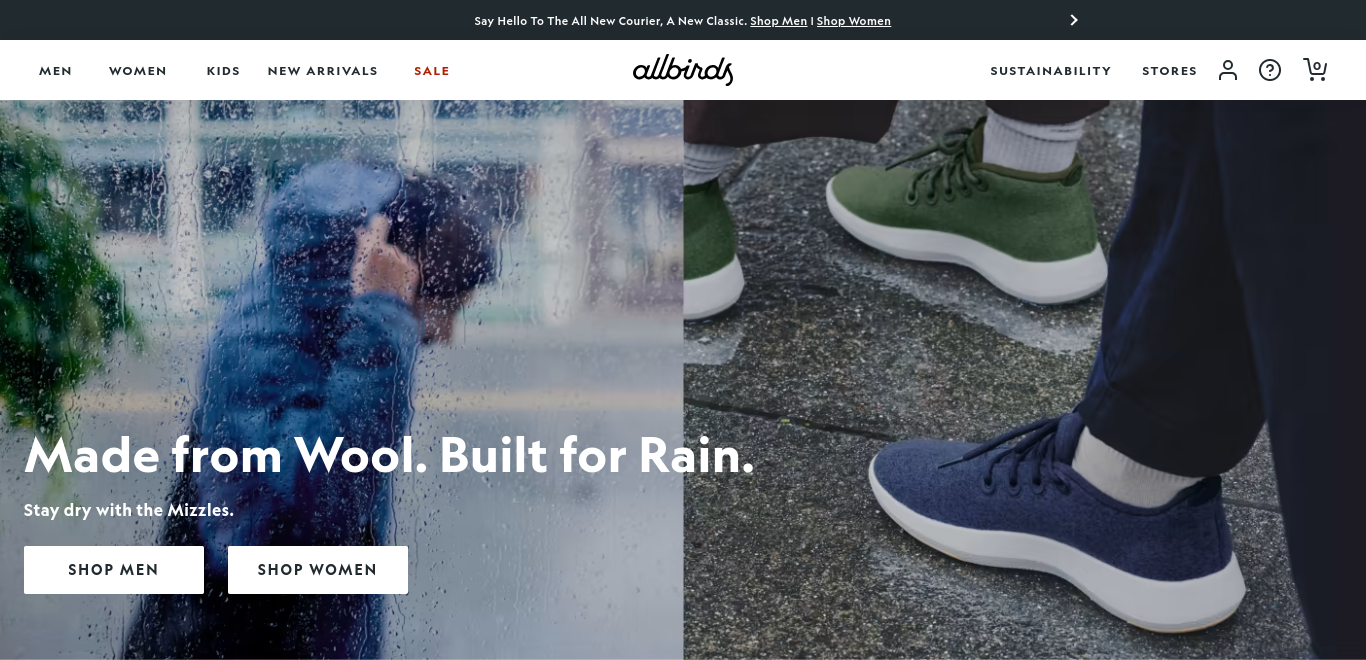The width and height of the screenshot is (1366, 660).
Task: Open the Kids menu
Action: coord(223,71)
